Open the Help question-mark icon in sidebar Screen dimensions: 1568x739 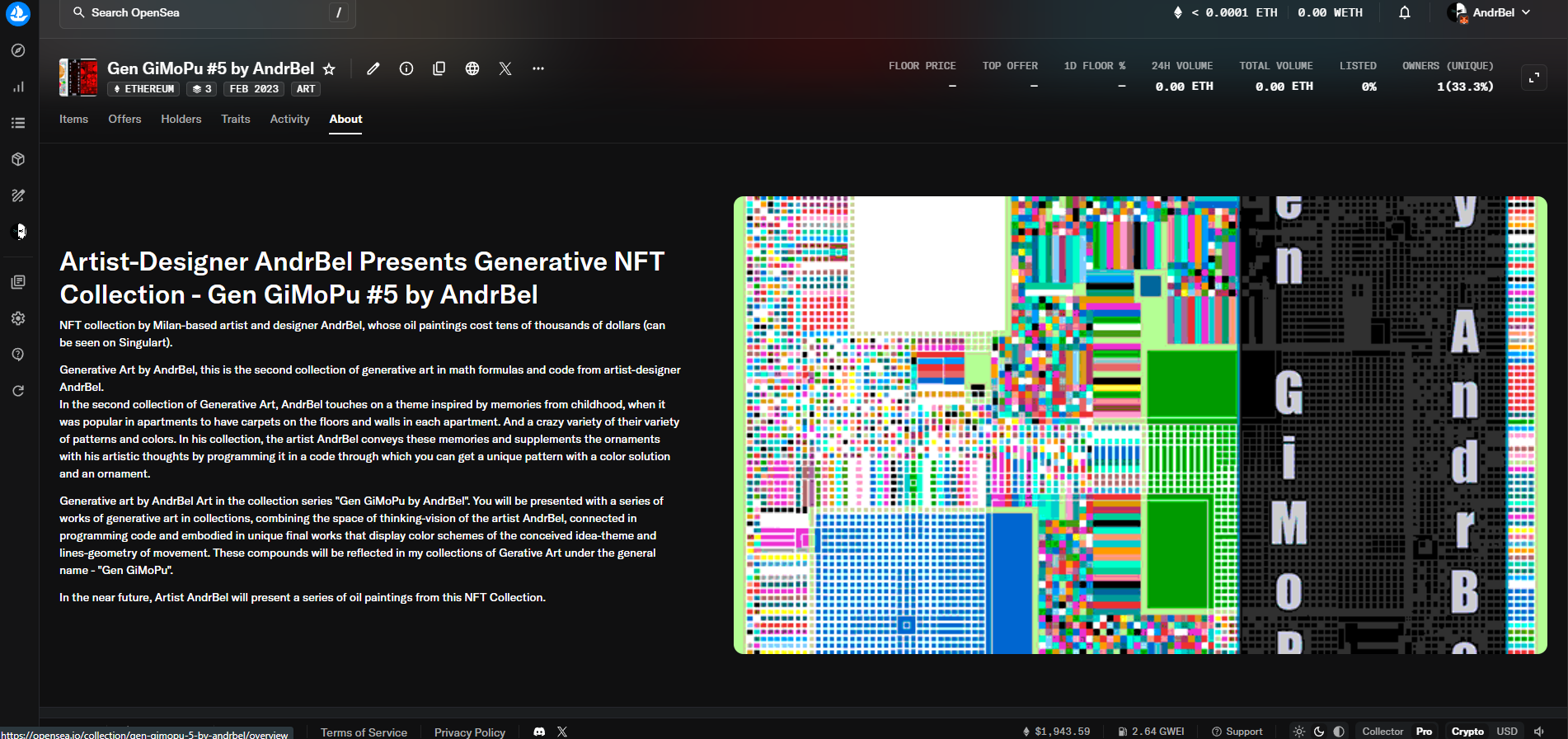18,355
